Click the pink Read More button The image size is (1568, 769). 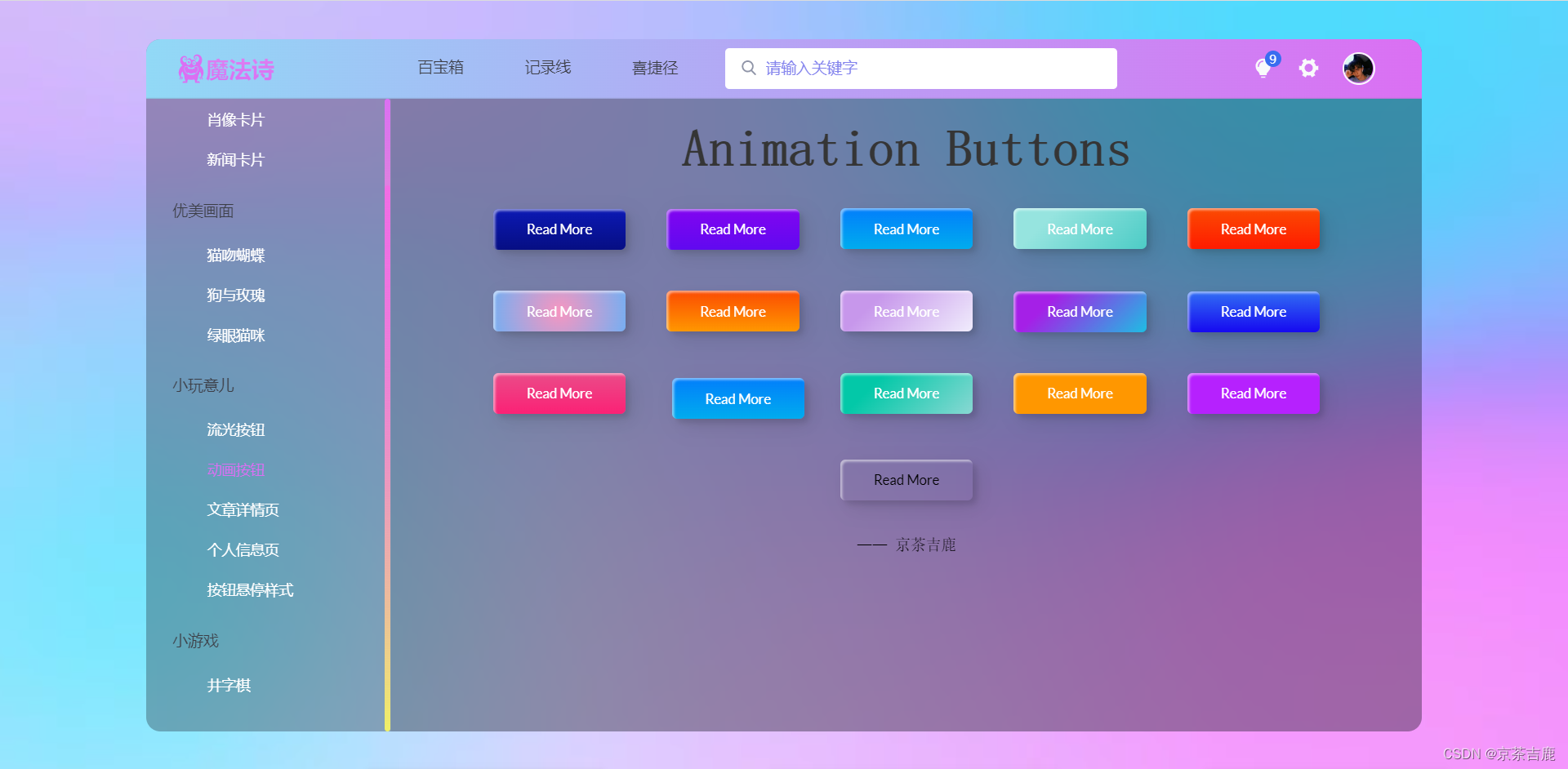coord(559,393)
